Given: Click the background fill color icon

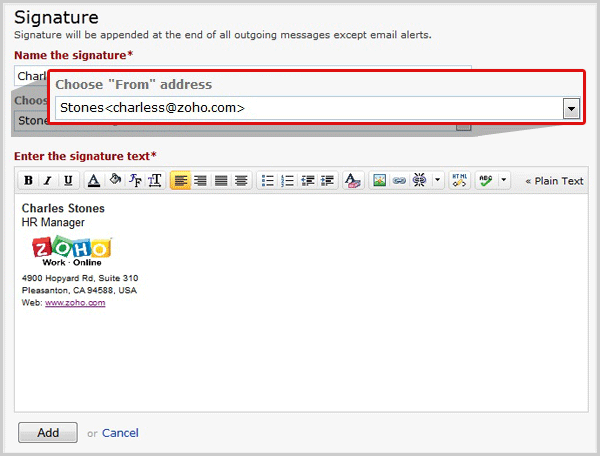Looking at the screenshot, I should coord(114,181).
